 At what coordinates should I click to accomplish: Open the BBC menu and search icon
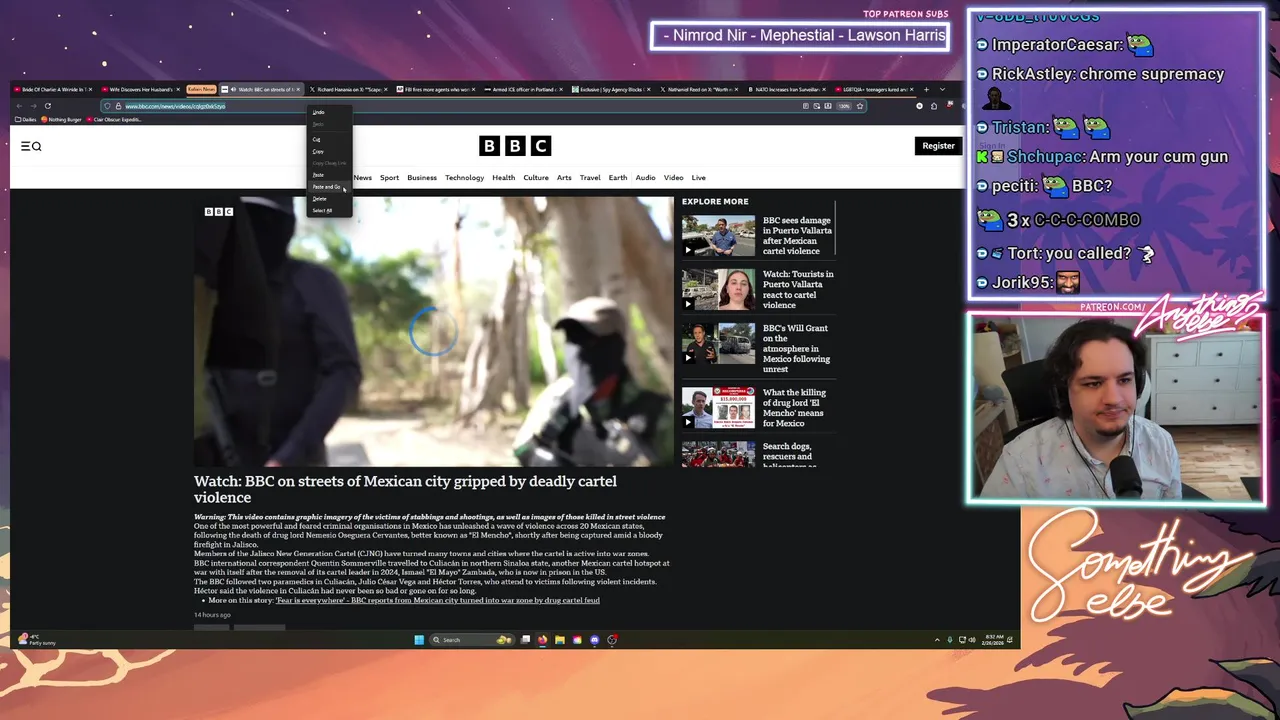(x=31, y=146)
